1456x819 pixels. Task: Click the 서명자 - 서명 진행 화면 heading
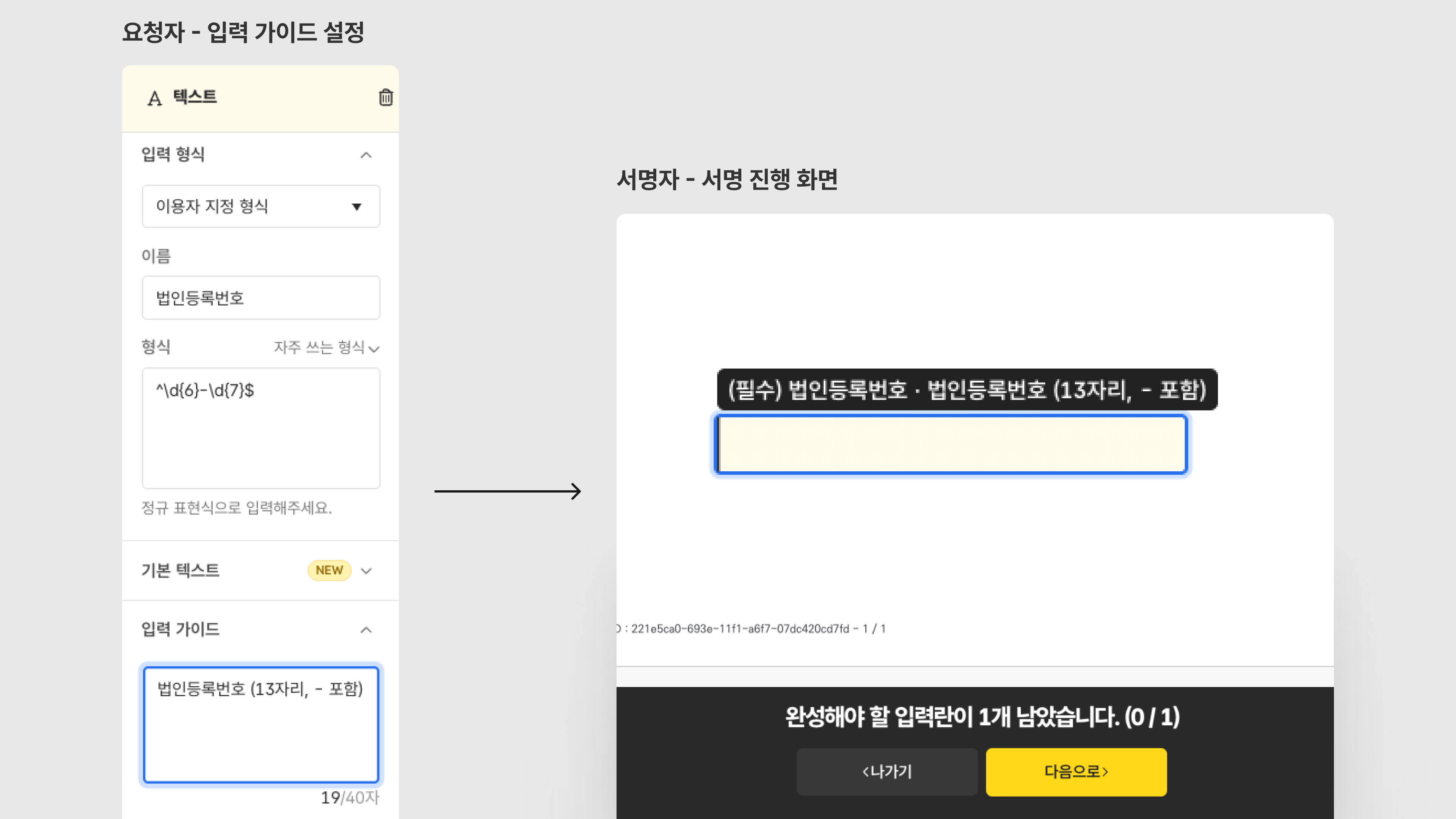click(x=727, y=179)
